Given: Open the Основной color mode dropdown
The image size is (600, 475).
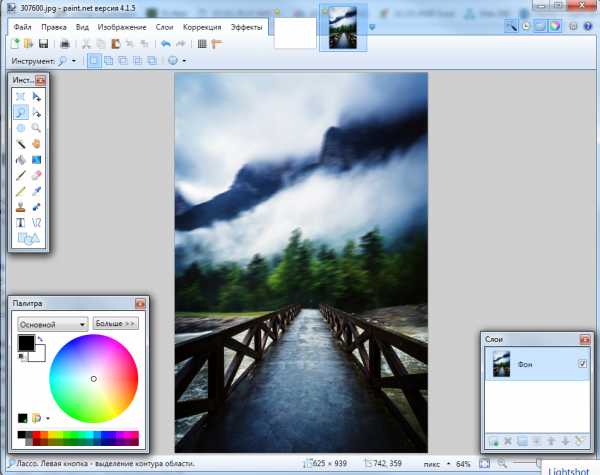Looking at the screenshot, I should coord(53,324).
